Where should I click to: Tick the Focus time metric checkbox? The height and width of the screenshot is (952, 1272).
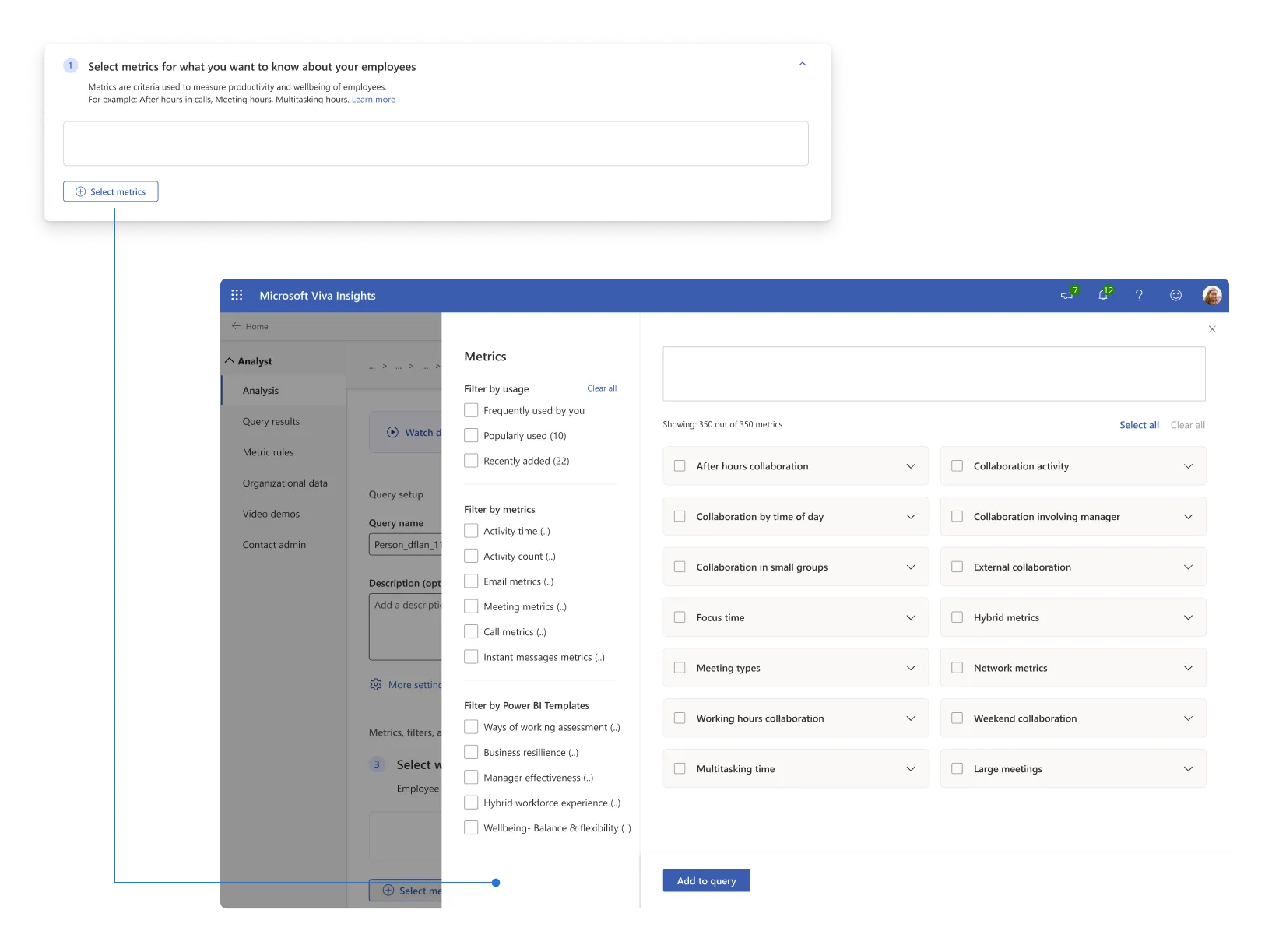pos(680,617)
